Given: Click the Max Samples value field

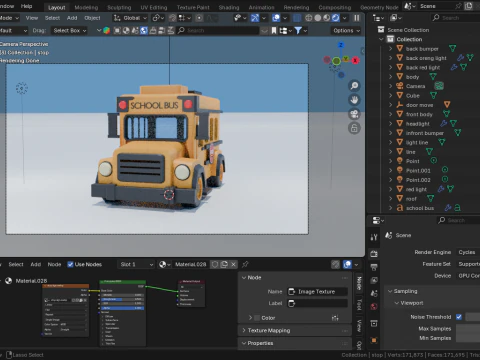Looking at the screenshot, I should (468, 329).
